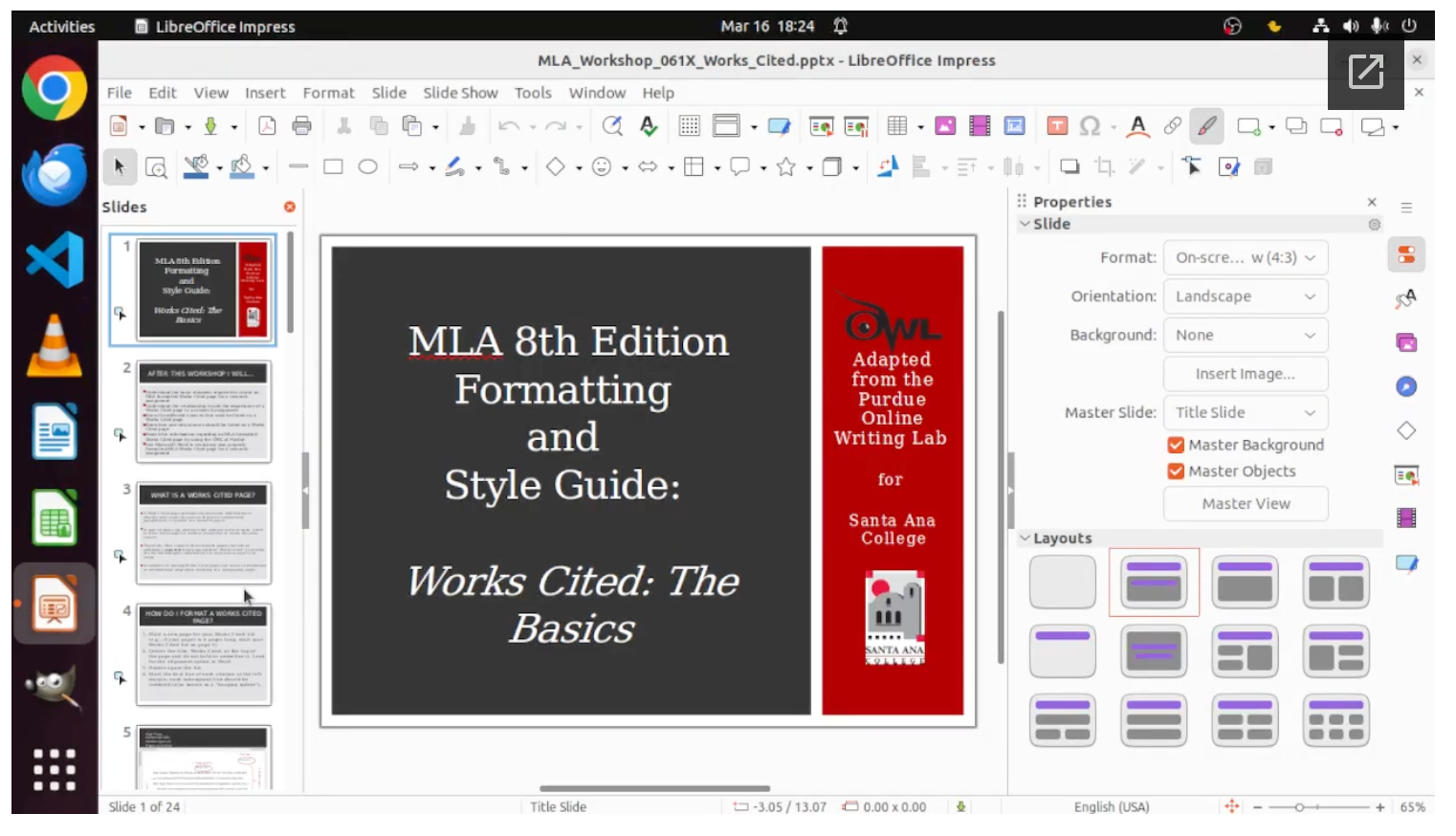Image resolution: width=1456 pixels, height=836 pixels.
Task: Uncheck the Master Objects checkbox
Action: pos(1177,472)
